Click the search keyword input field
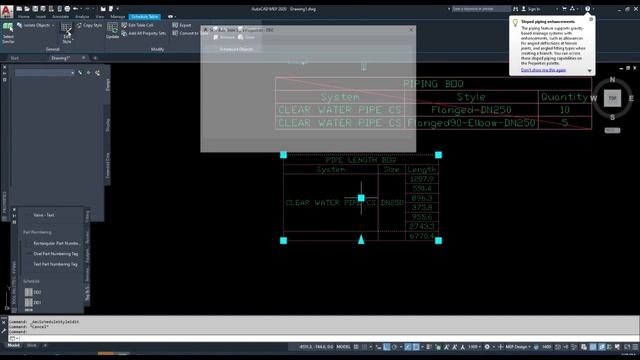640x360 pixels. tap(481, 9)
